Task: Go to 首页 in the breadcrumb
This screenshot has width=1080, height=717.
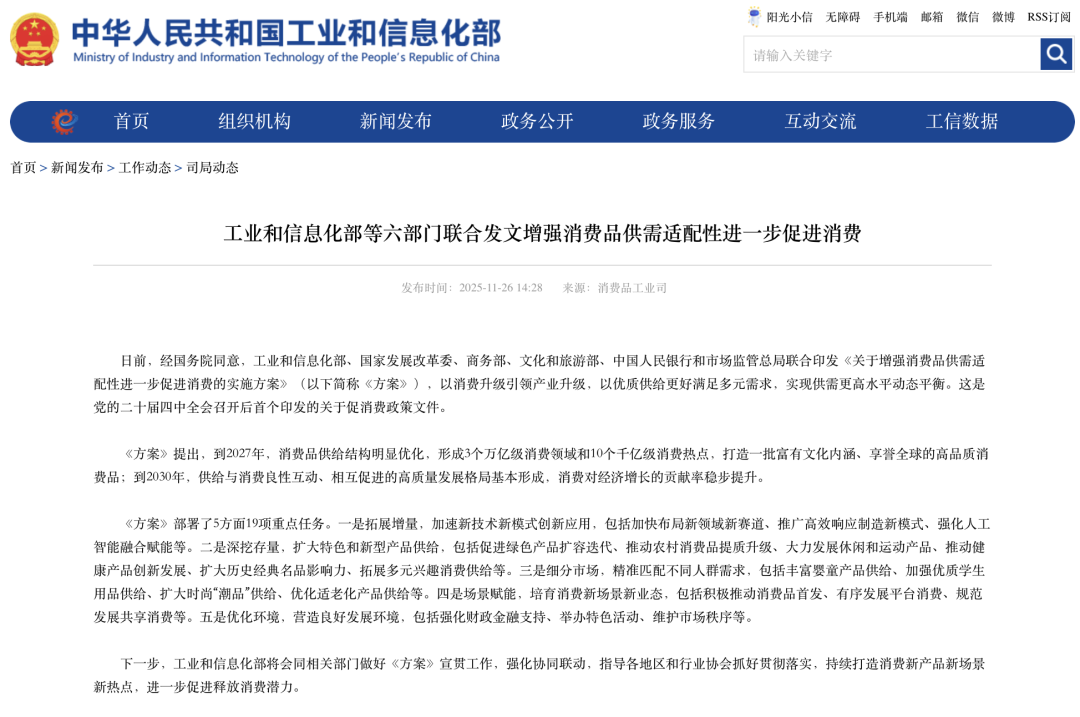Action: click(x=23, y=167)
